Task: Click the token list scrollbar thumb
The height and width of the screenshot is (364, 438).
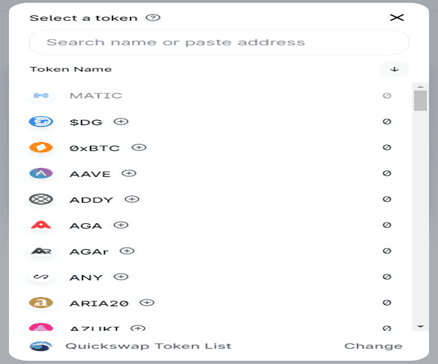Action: (x=420, y=101)
